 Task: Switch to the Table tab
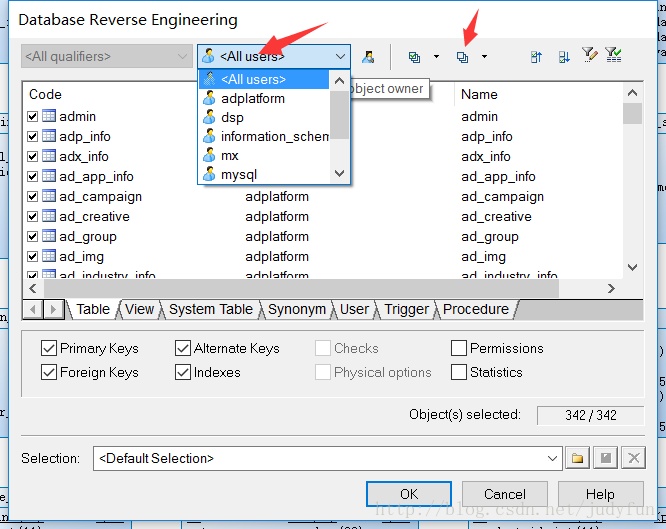tap(93, 309)
